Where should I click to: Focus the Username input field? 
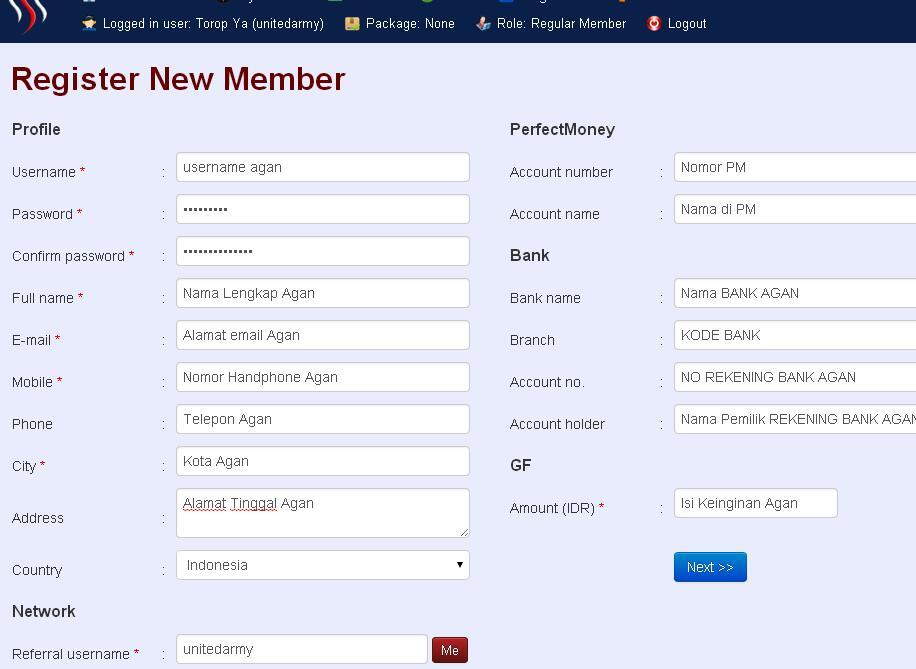[x=322, y=167]
